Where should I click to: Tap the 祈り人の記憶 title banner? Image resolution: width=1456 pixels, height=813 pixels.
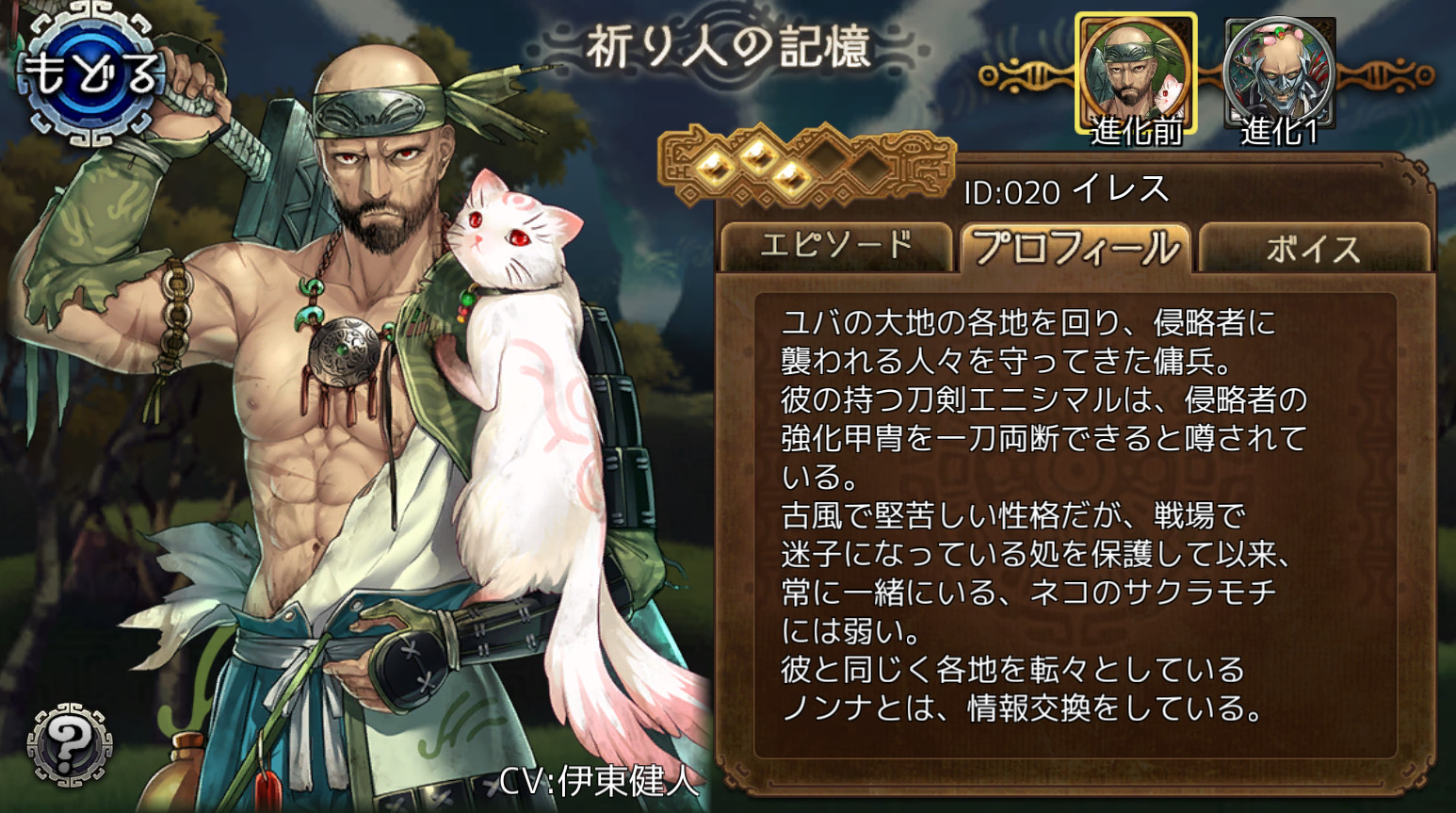click(x=730, y=49)
